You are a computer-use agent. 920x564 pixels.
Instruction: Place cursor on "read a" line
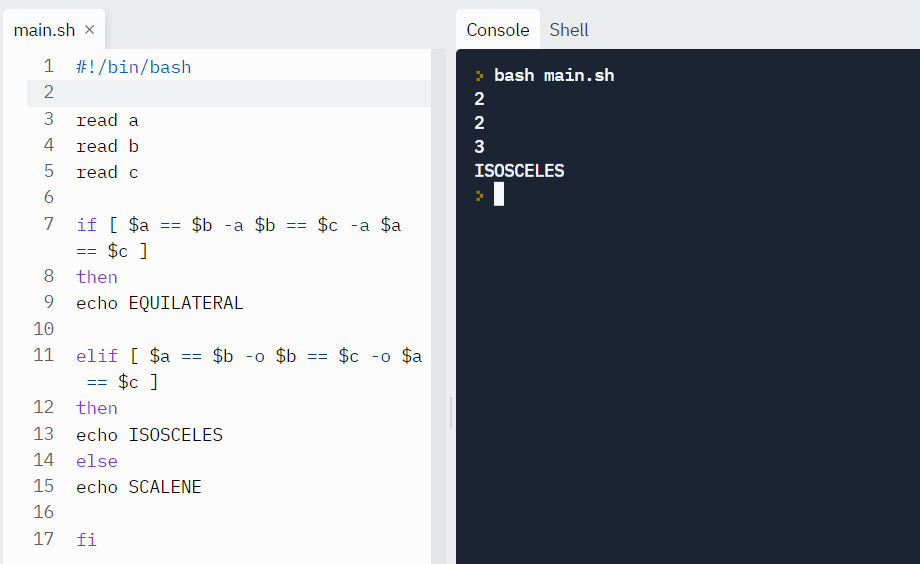[x=107, y=121]
